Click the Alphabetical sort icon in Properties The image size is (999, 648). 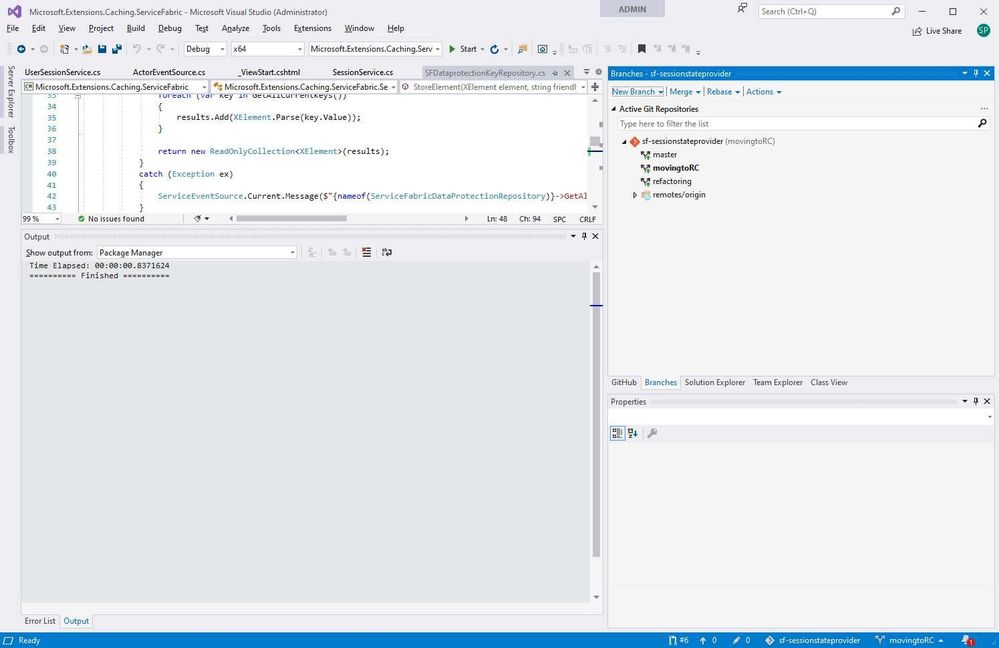click(633, 433)
